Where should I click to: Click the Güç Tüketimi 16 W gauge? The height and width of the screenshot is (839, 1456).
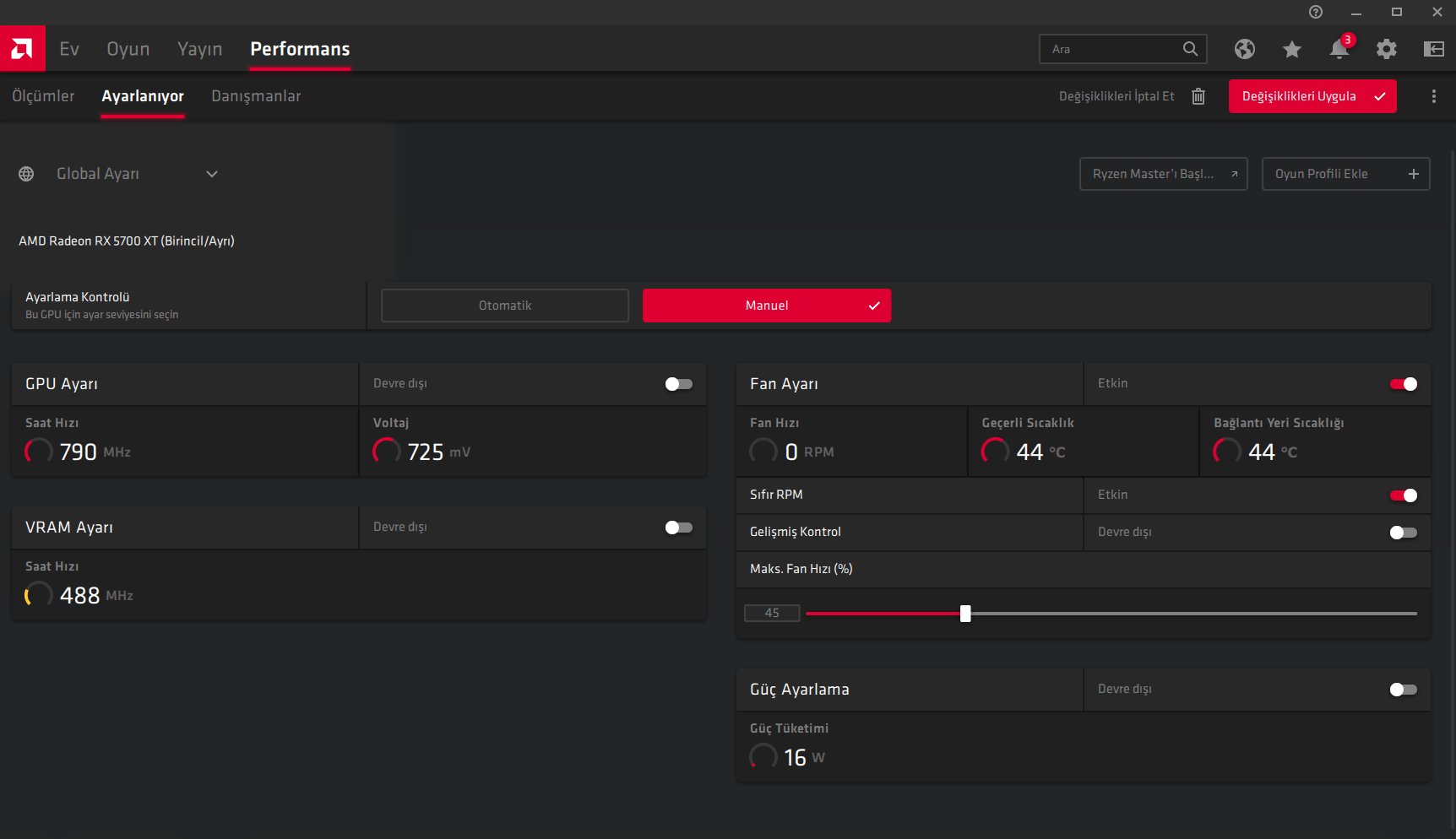pos(763,757)
